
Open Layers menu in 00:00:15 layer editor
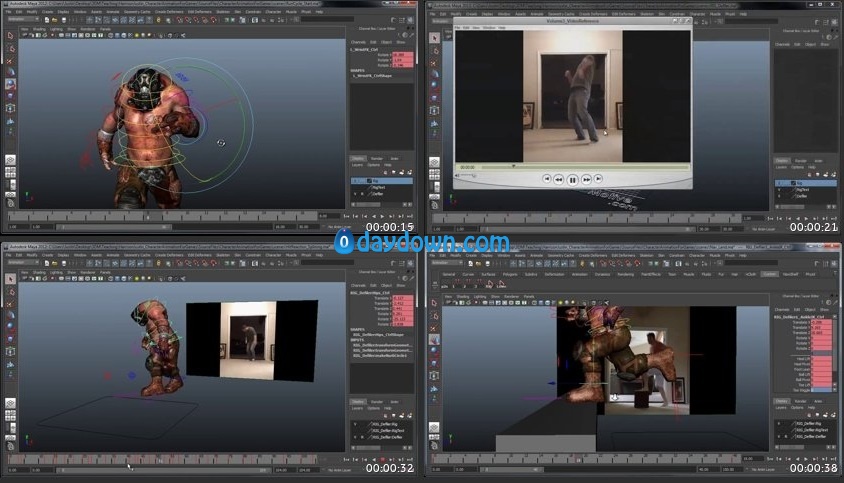click(357, 165)
